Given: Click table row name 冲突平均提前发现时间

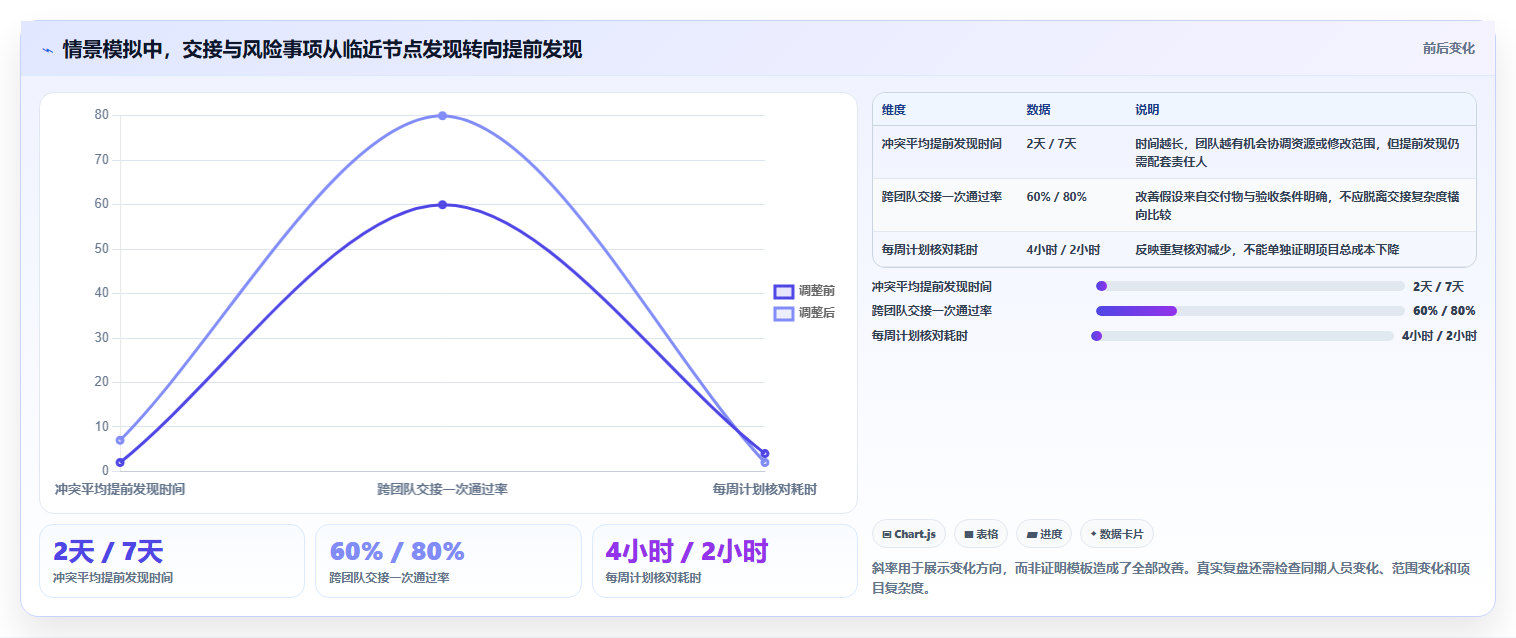Looking at the screenshot, I should coord(941,144).
